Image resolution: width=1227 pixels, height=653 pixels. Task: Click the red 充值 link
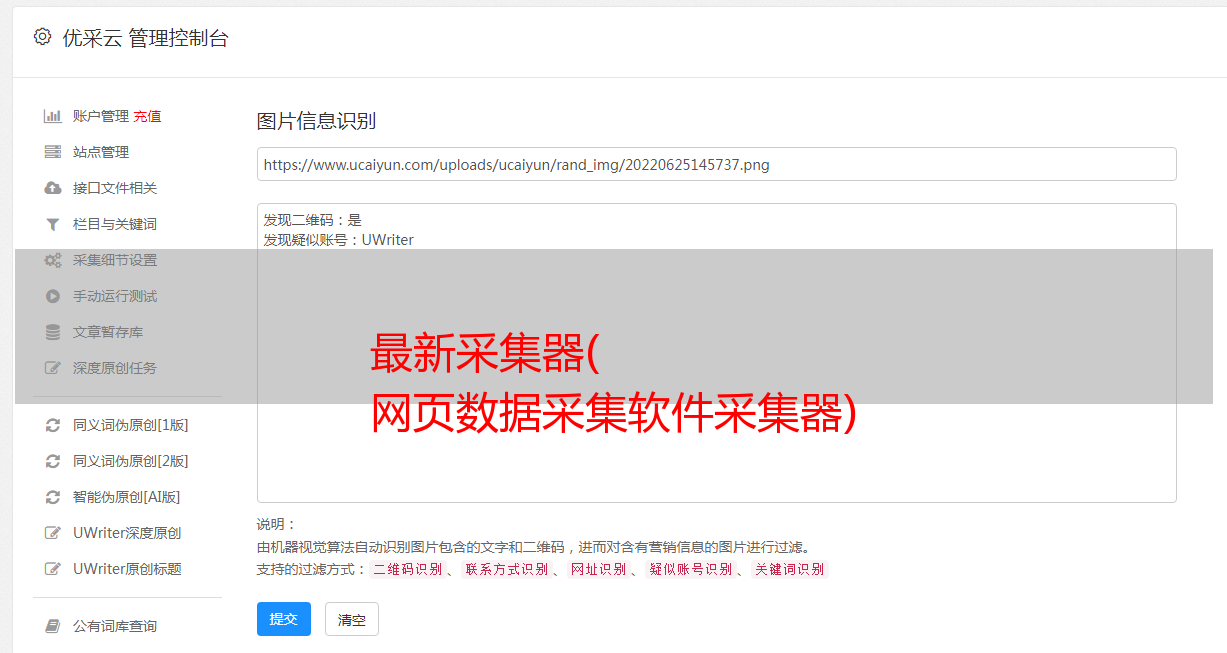point(147,116)
